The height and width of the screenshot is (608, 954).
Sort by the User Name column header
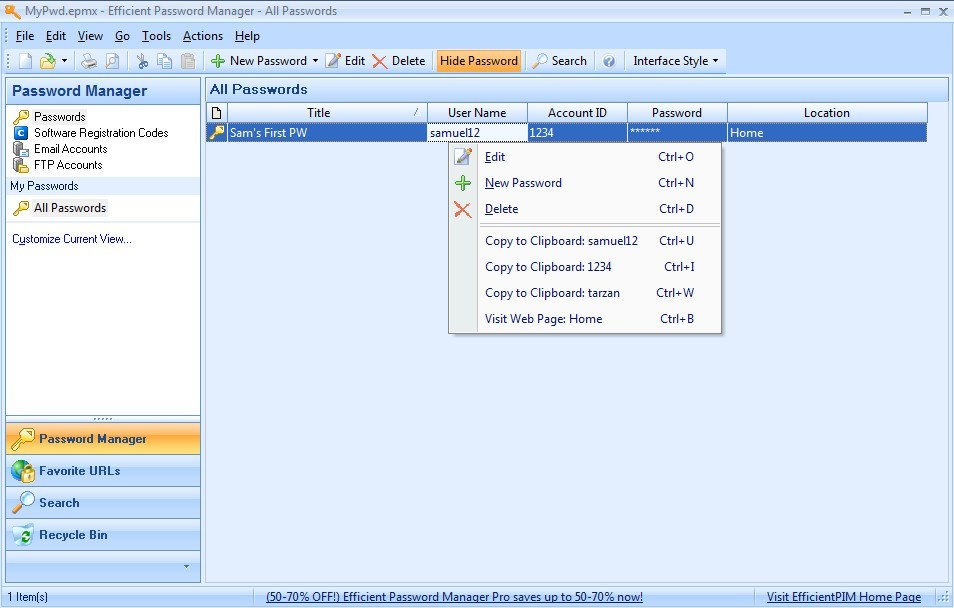[x=477, y=113]
